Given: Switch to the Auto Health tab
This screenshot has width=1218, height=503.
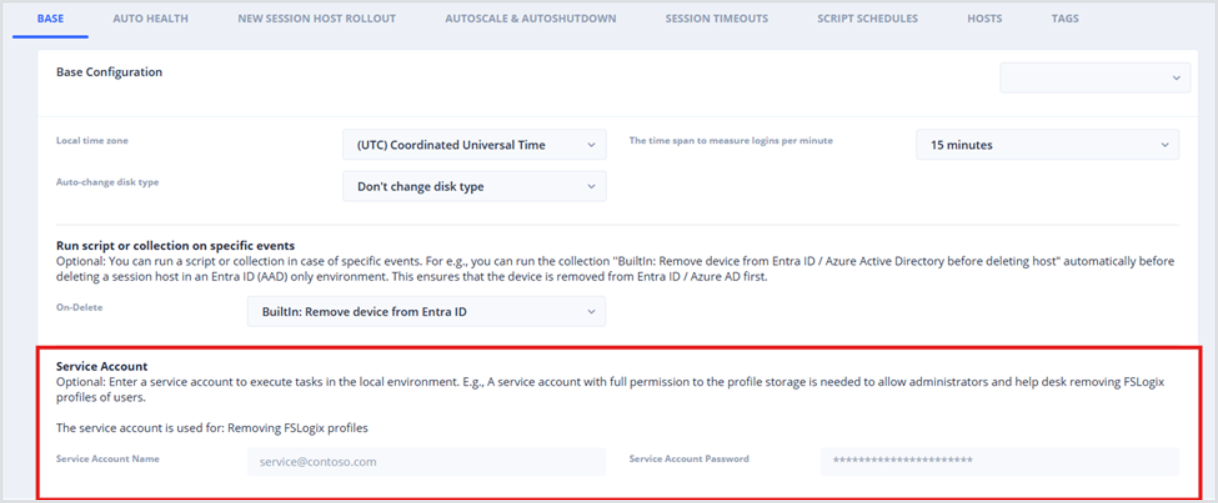Looking at the screenshot, I should (150, 18).
